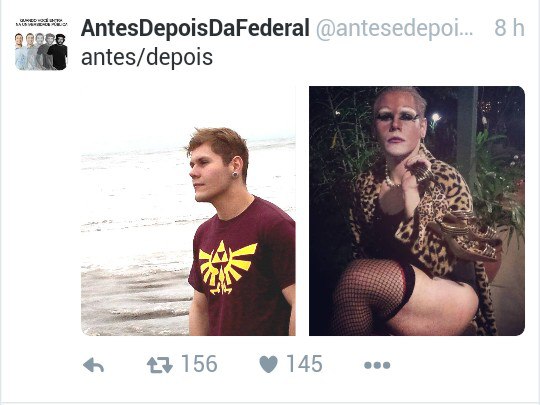Screen dimensions: 540x405
Task: Like the tweet with the heart icon
Action: click(x=268, y=364)
